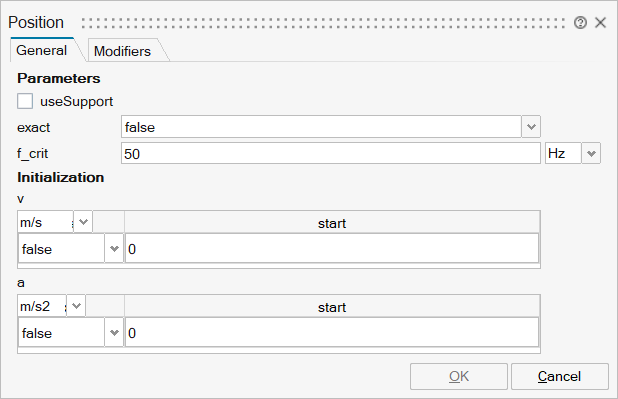Expand the a fixed false dropdown
The height and width of the screenshot is (399, 618).
point(114,333)
